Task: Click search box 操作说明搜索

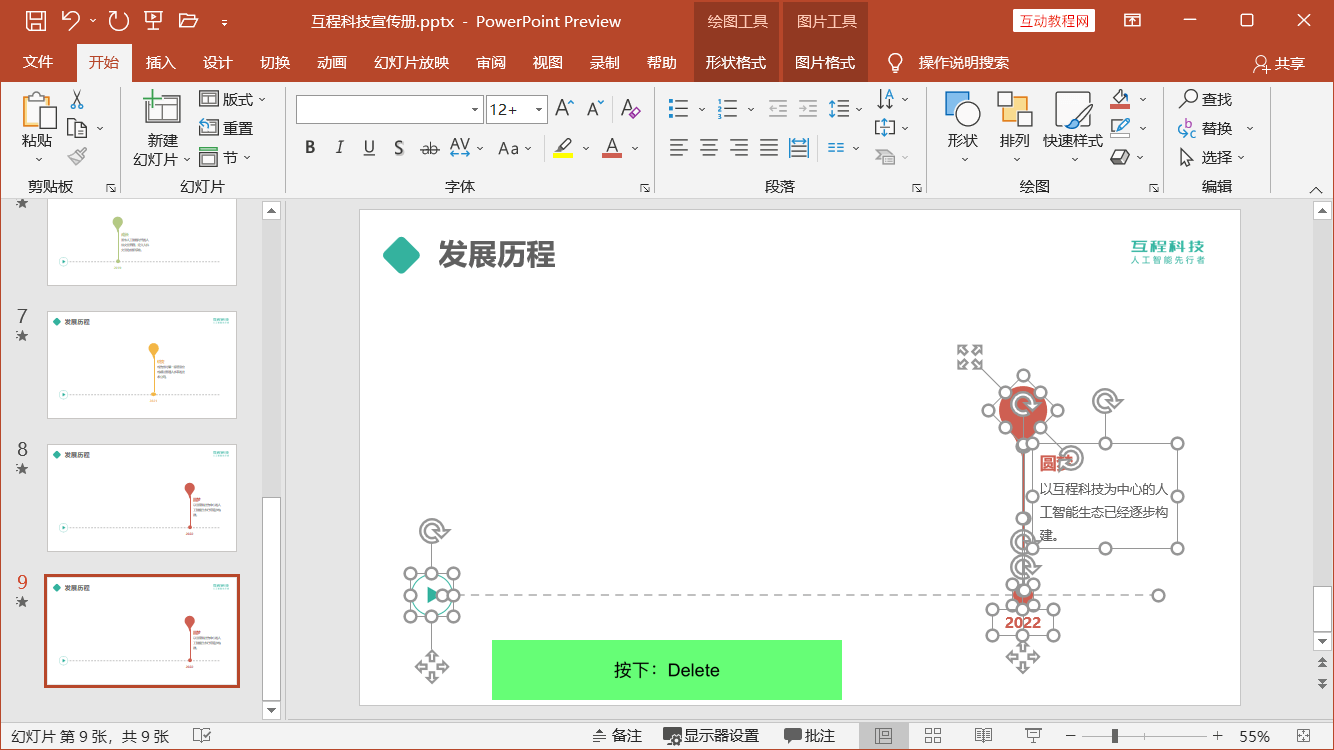Action: pyautogui.click(x=963, y=63)
